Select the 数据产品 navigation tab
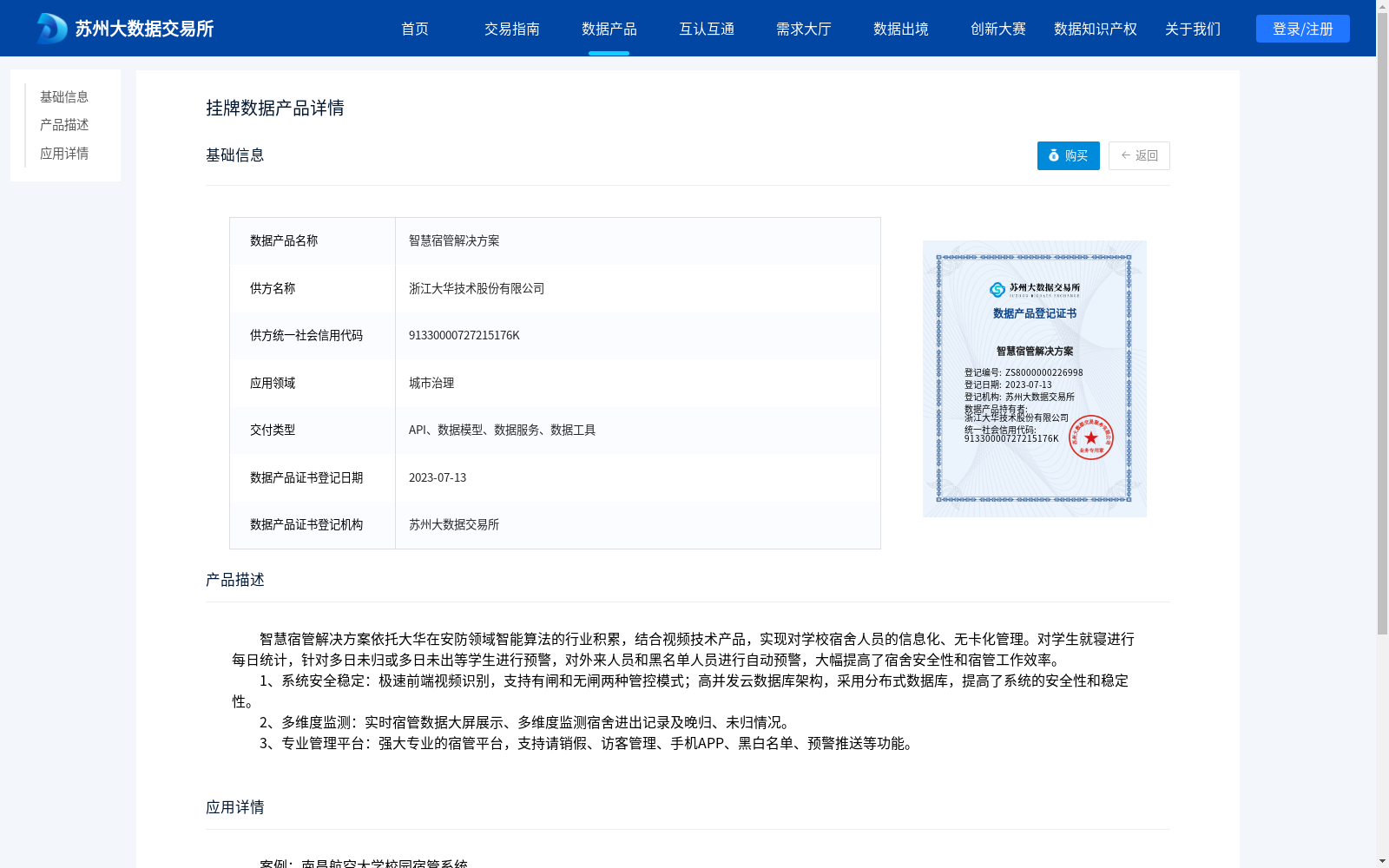 [x=609, y=29]
